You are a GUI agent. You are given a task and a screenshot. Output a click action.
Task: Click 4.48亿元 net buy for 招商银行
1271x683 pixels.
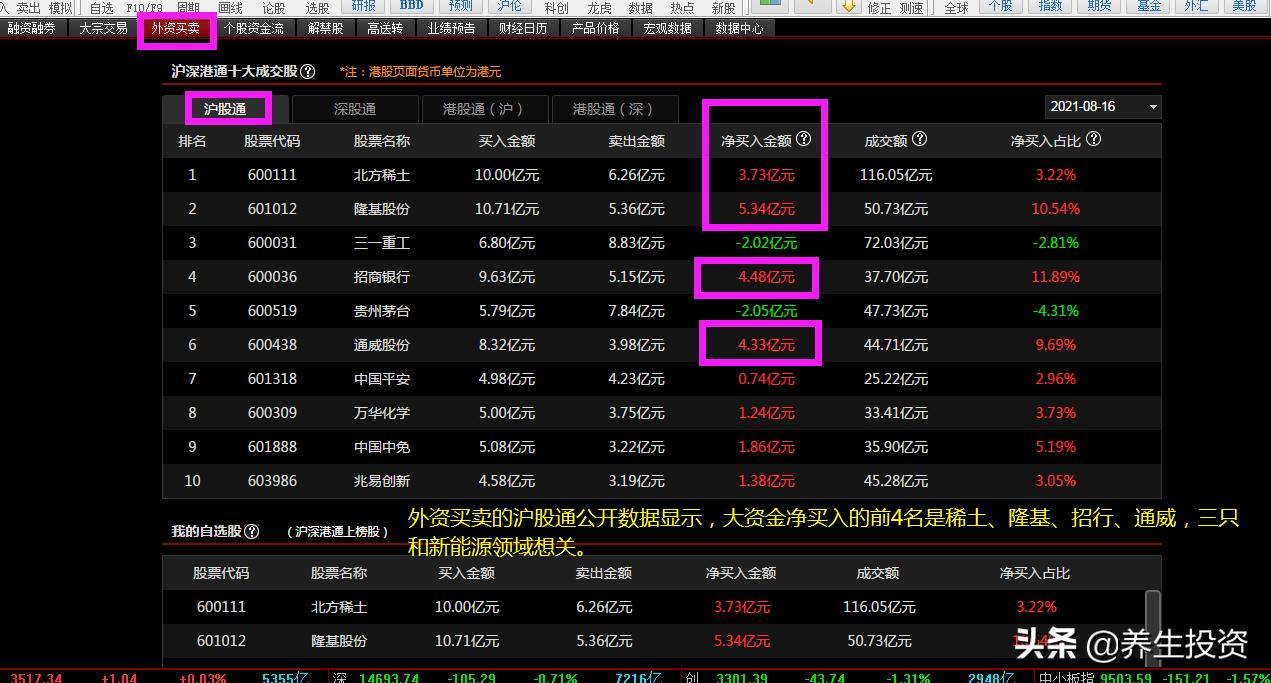pyautogui.click(x=766, y=277)
